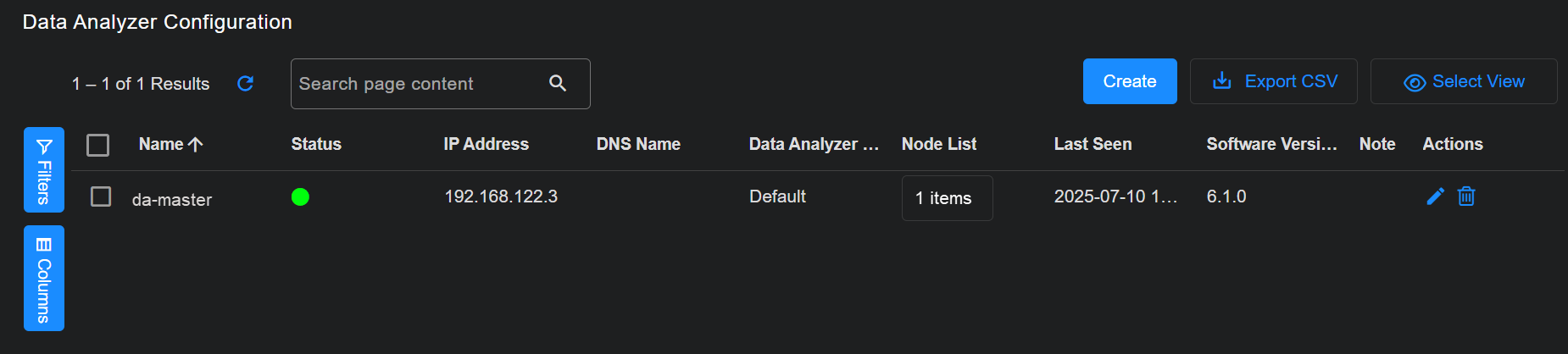Click the da-master name cell
This screenshot has width=1568, height=354.
(172, 200)
